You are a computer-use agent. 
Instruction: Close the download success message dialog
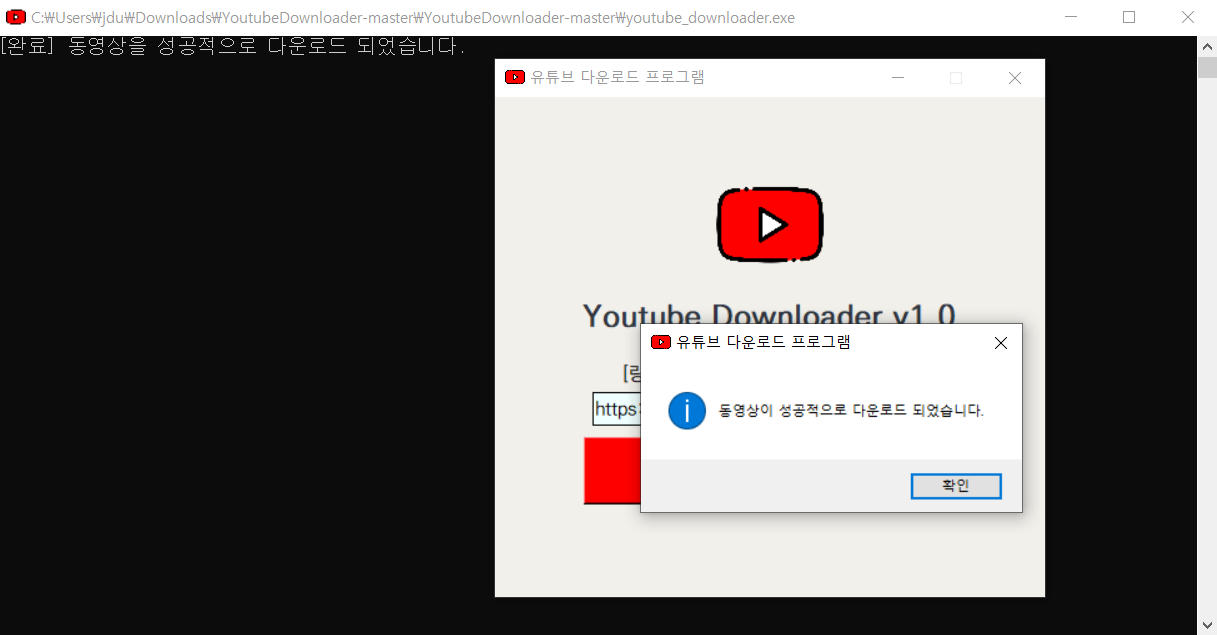tap(1000, 343)
